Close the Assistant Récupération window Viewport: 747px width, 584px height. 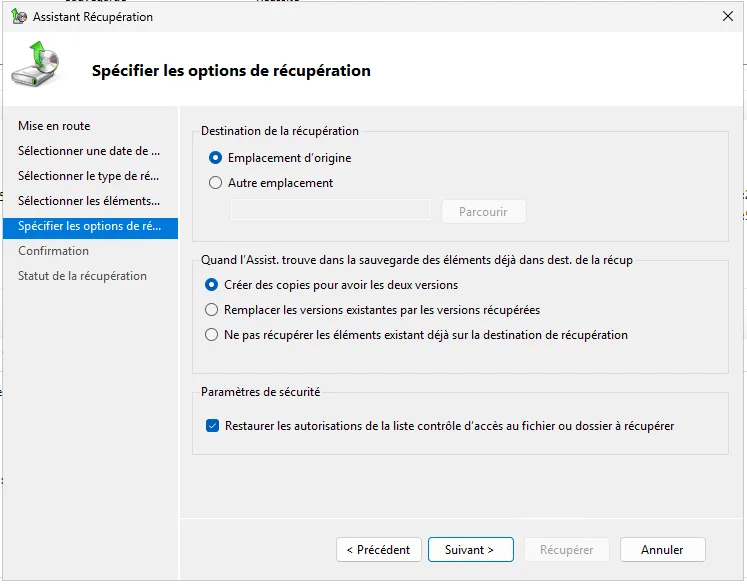[x=727, y=17]
